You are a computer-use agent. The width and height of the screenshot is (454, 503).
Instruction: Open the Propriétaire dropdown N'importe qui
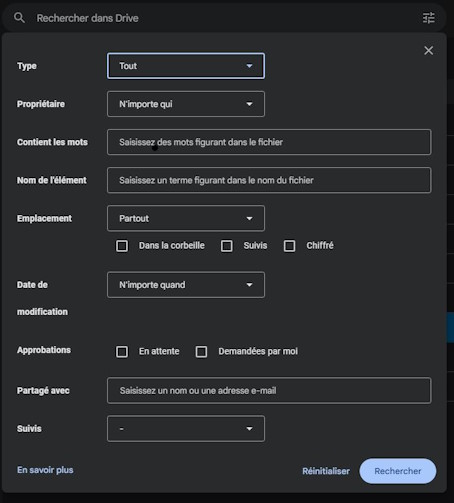coord(186,104)
